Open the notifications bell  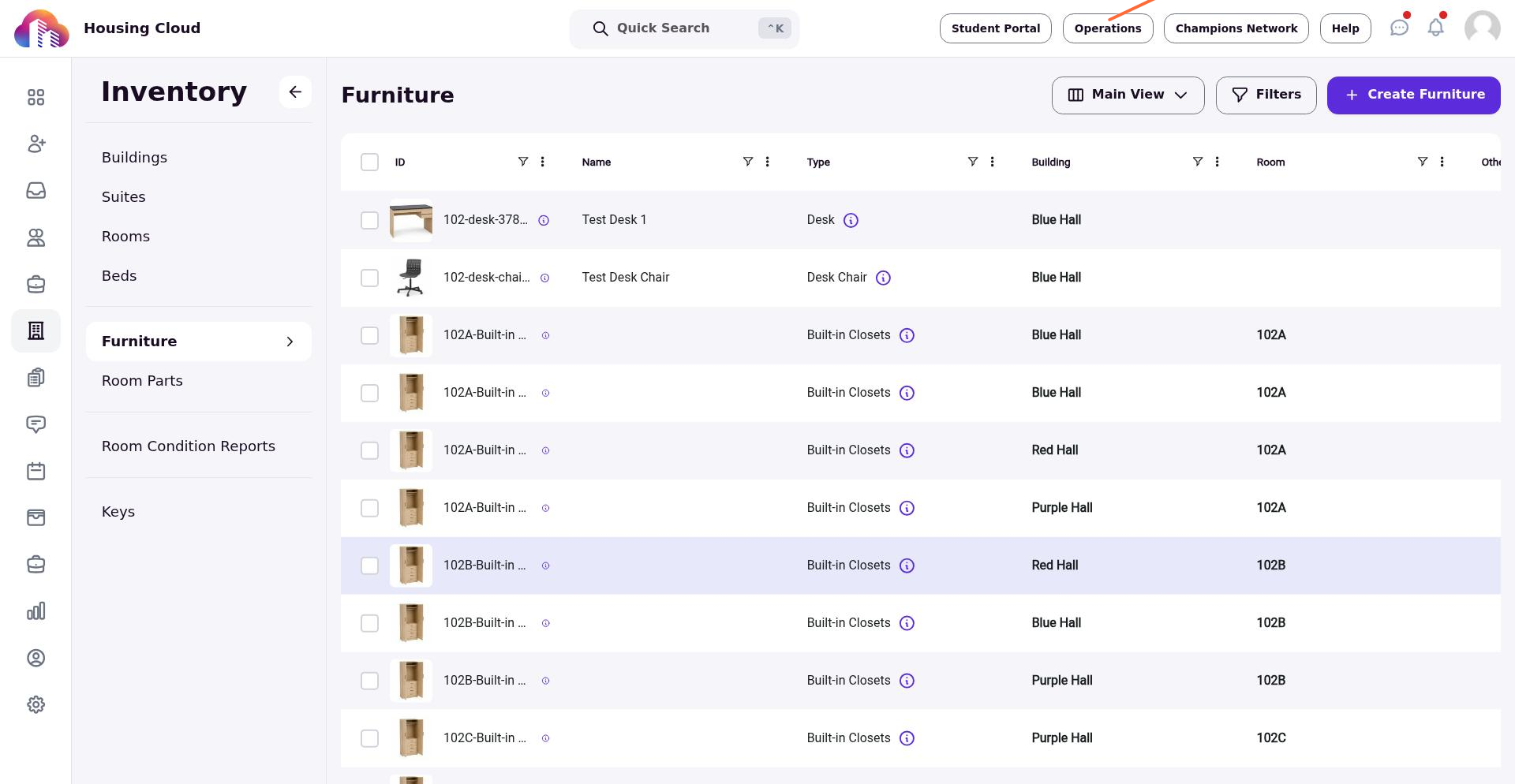click(x=1436, y=28)
